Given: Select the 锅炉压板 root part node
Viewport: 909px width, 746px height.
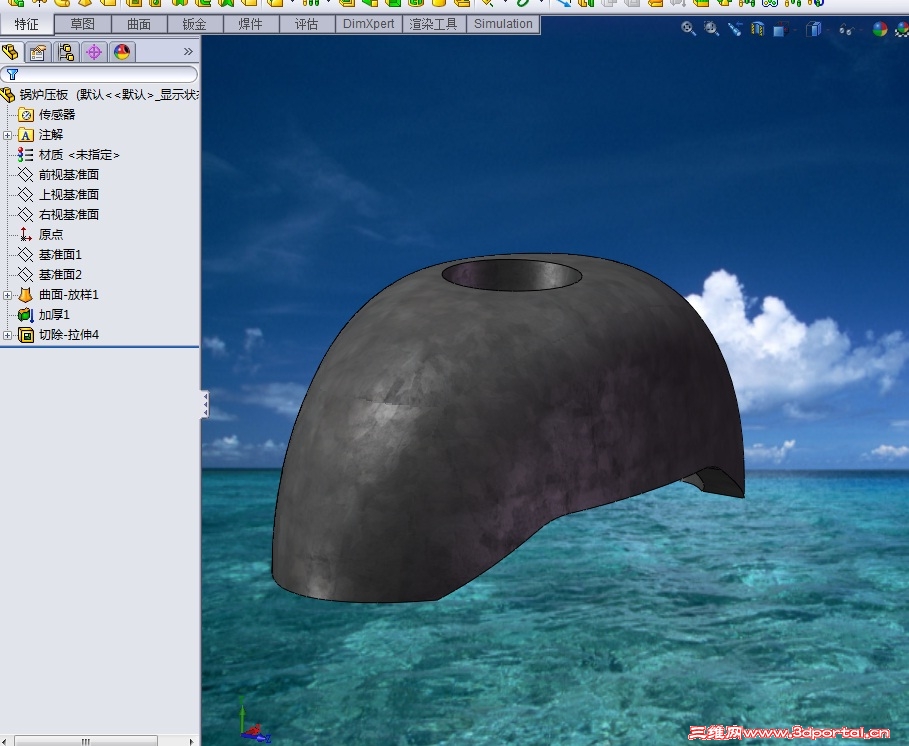Looking at the screenshot, I should pyautogui.click(x=100, y=94).
